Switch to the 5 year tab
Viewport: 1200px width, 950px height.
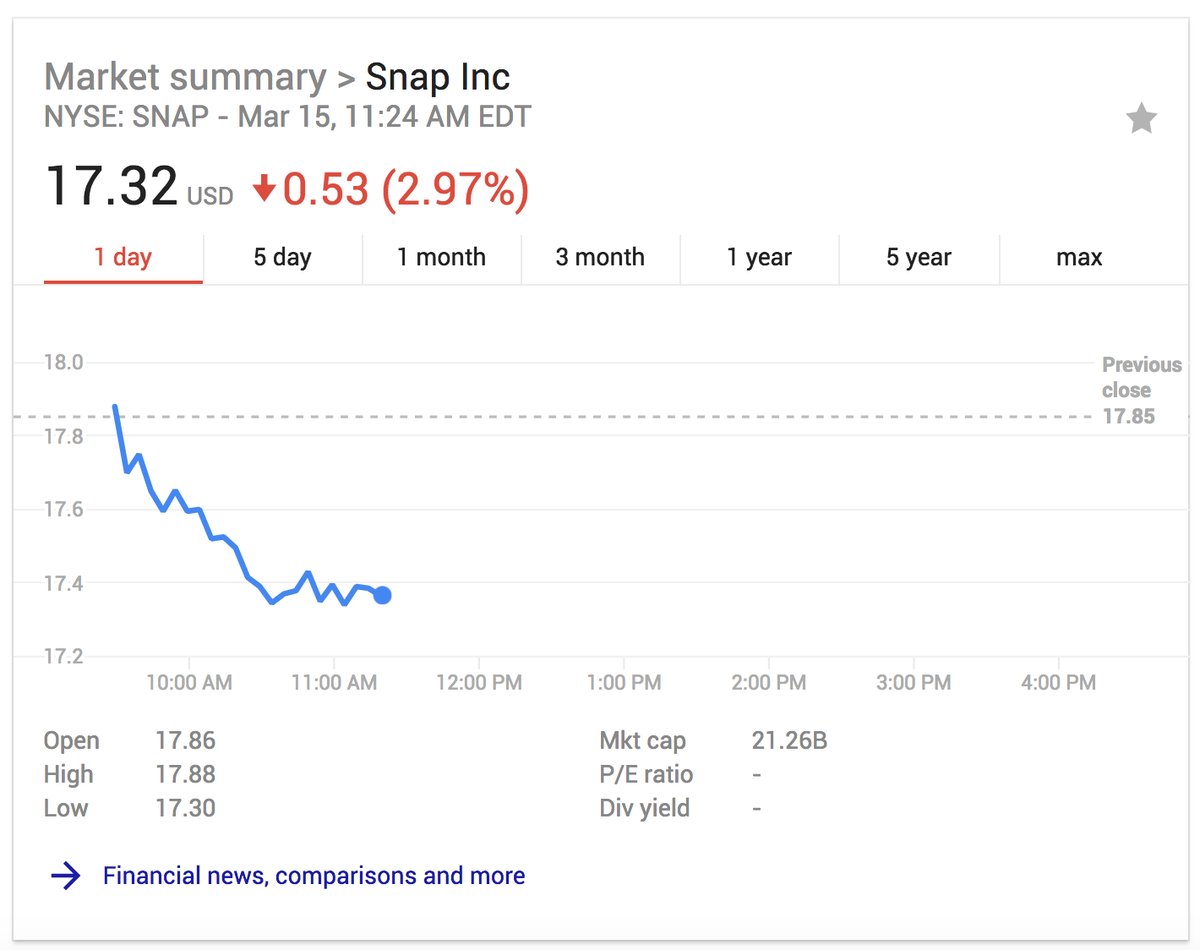tap(918, 257)
